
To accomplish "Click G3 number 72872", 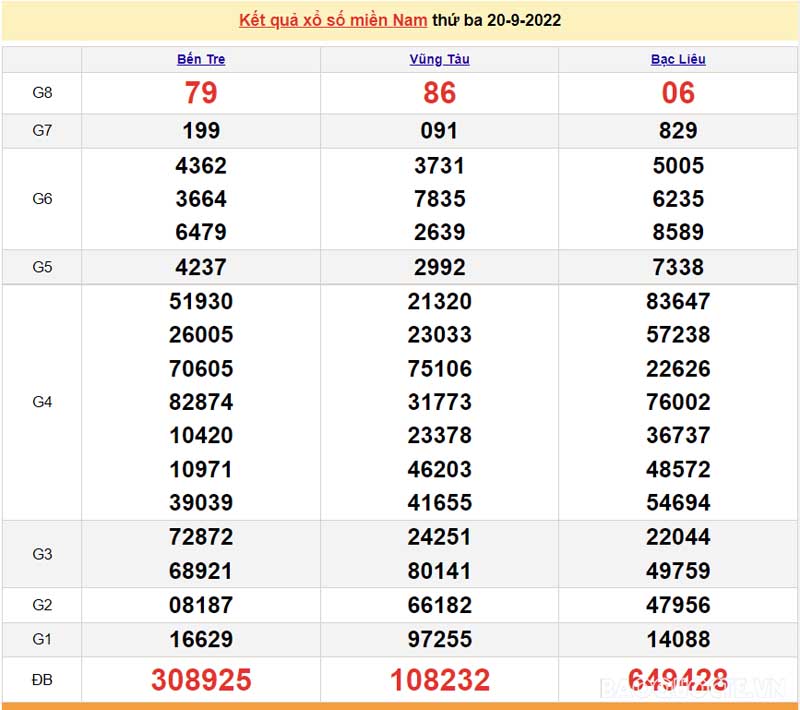I will coord(201,537).
